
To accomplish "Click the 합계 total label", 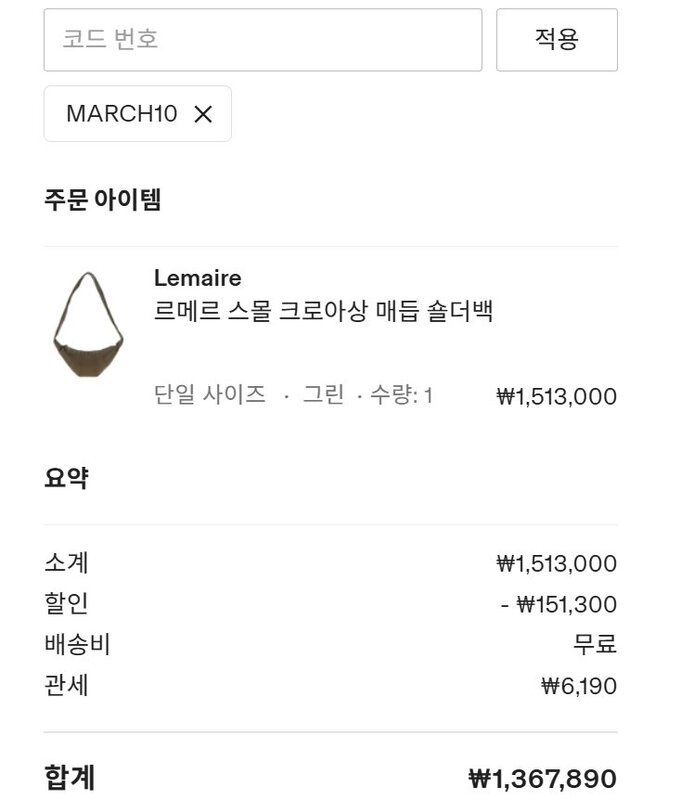I will coord(69,777).
